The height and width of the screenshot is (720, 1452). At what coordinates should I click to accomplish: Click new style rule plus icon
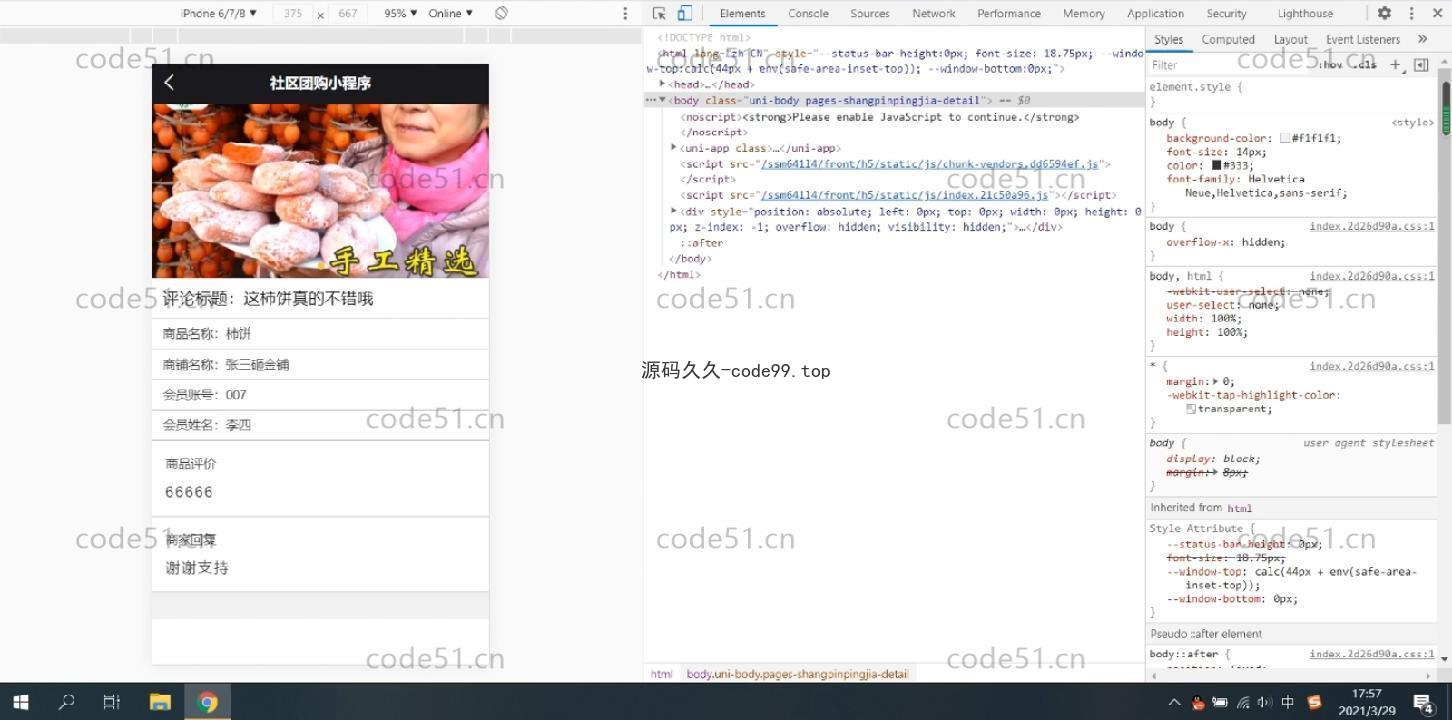pyautogui.click(x=1395, y=65)
